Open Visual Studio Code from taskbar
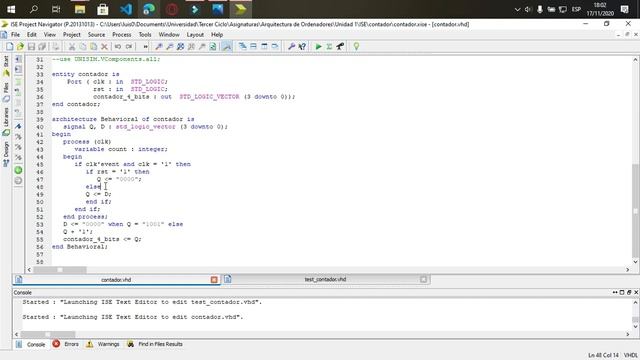The image size is (640, 360). click(x=126, y=9)
